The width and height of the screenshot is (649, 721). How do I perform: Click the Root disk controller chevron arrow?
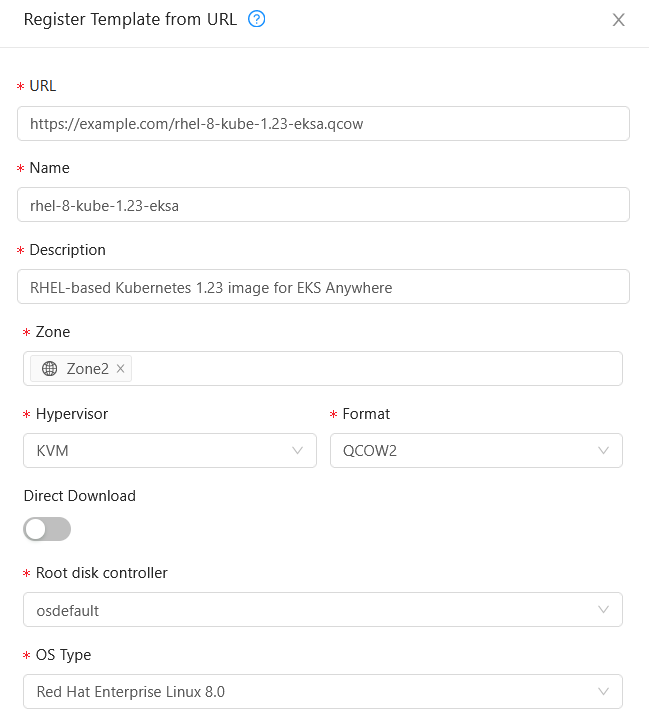[604, 610]
